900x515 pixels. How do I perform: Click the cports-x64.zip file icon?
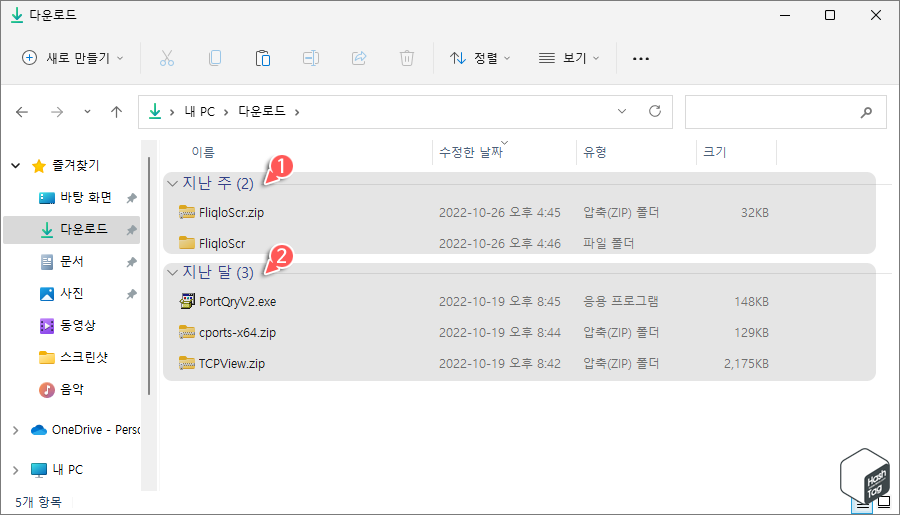(187, 332)
